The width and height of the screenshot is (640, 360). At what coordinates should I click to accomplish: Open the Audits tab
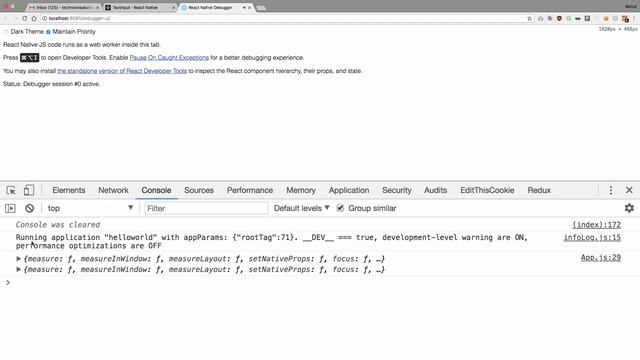tap(436, 190)
